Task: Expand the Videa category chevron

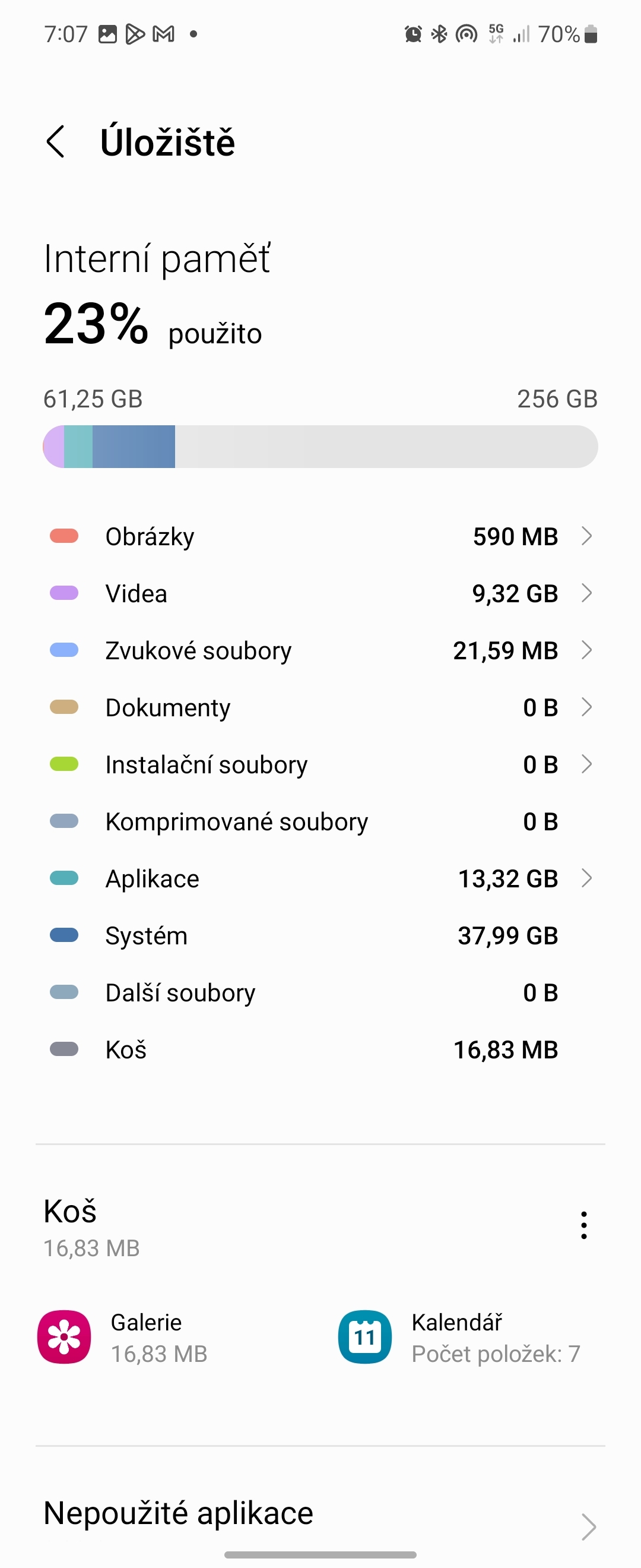Action: pyautogui.click(x=586, y=593)
